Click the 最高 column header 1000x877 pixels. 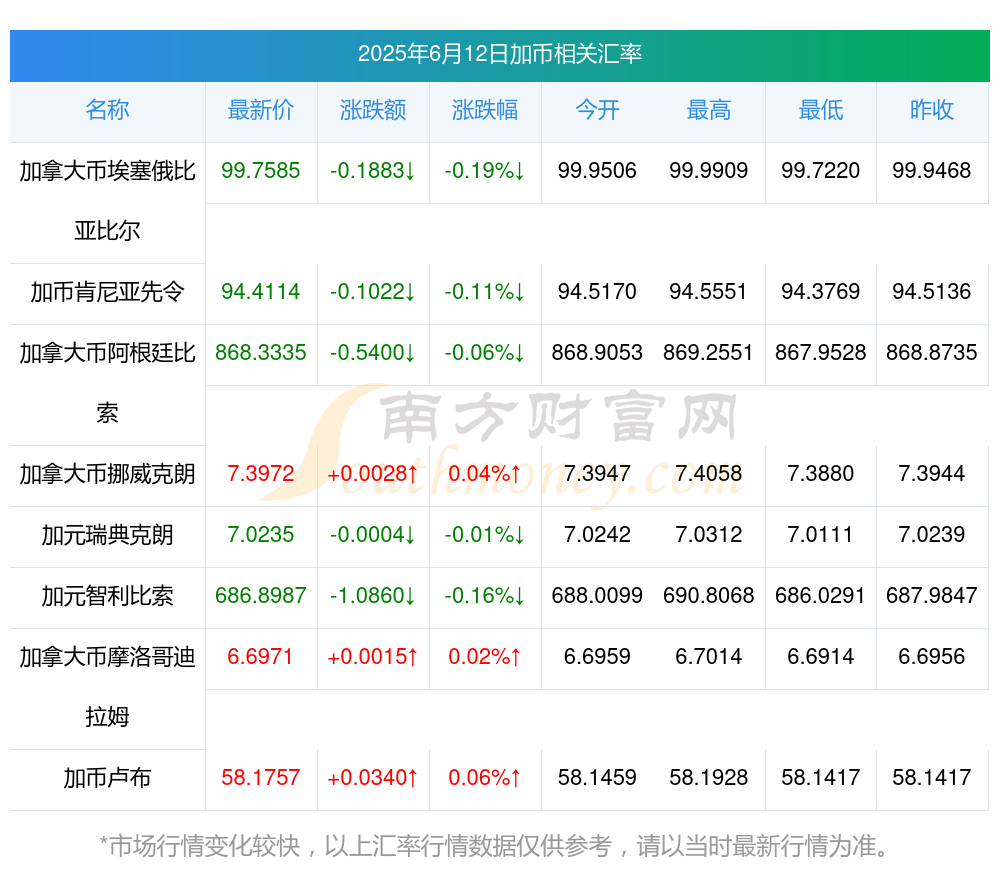(x=709, y=110)
